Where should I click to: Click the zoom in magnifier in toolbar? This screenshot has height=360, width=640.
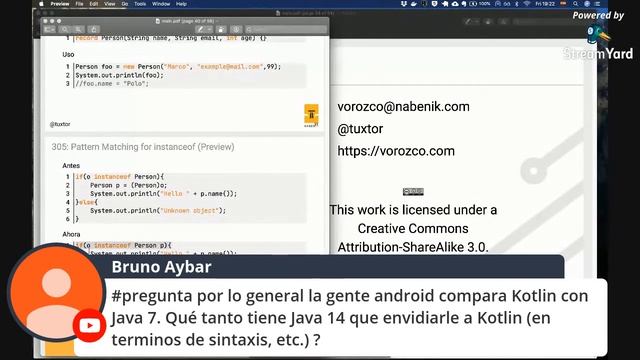[x=78, y=29]
